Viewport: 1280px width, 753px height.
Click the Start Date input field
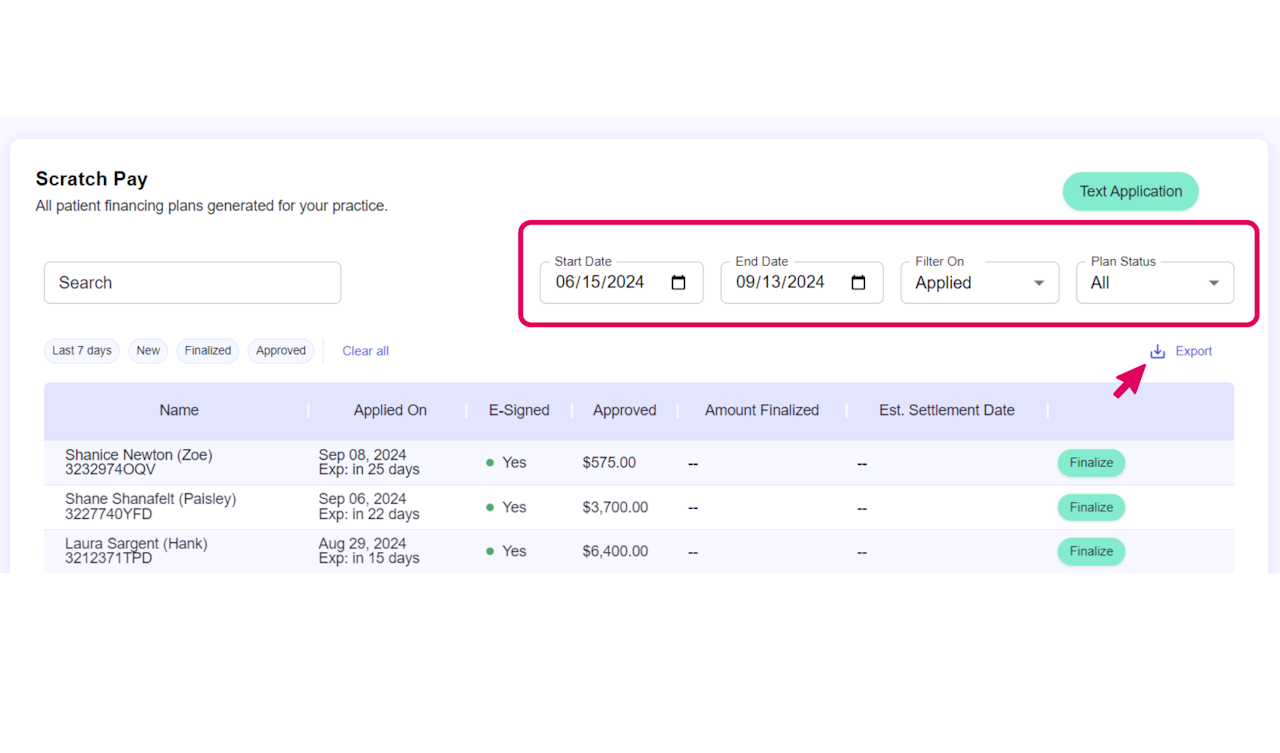coord(600,283)
